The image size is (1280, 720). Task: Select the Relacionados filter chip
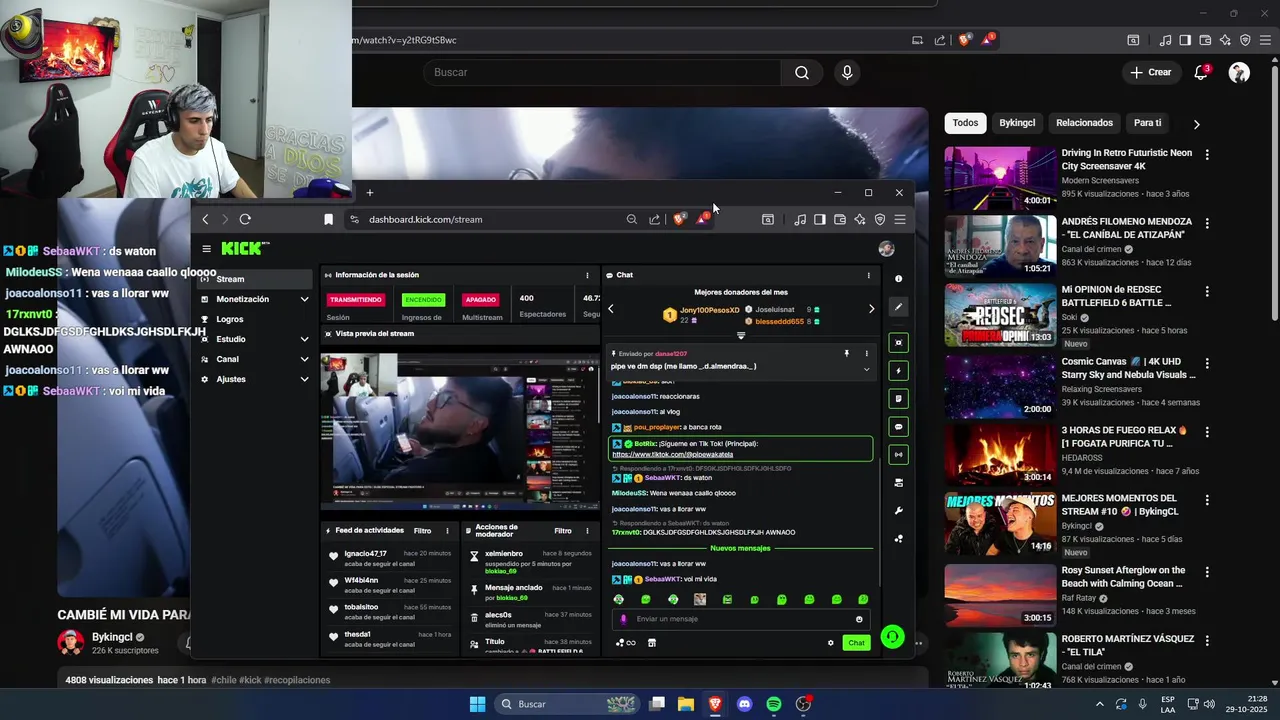pos(1084,123)
